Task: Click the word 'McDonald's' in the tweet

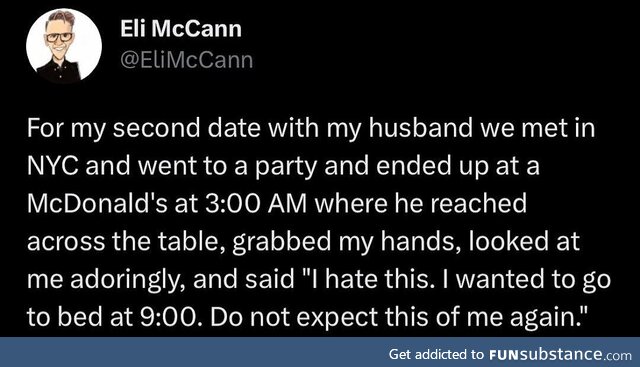Action: pos(97,203)
